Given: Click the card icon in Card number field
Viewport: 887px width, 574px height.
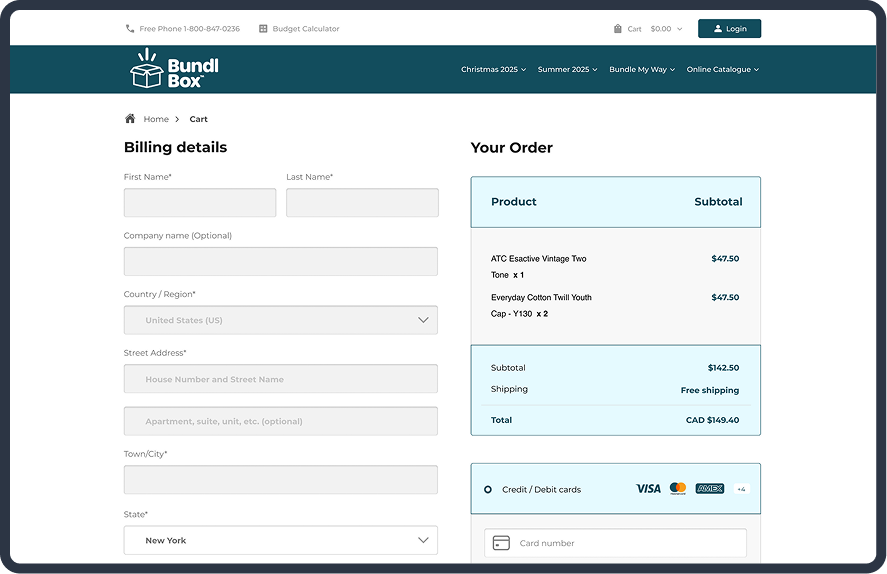Looking at the screenshot, I should (501, 543).
